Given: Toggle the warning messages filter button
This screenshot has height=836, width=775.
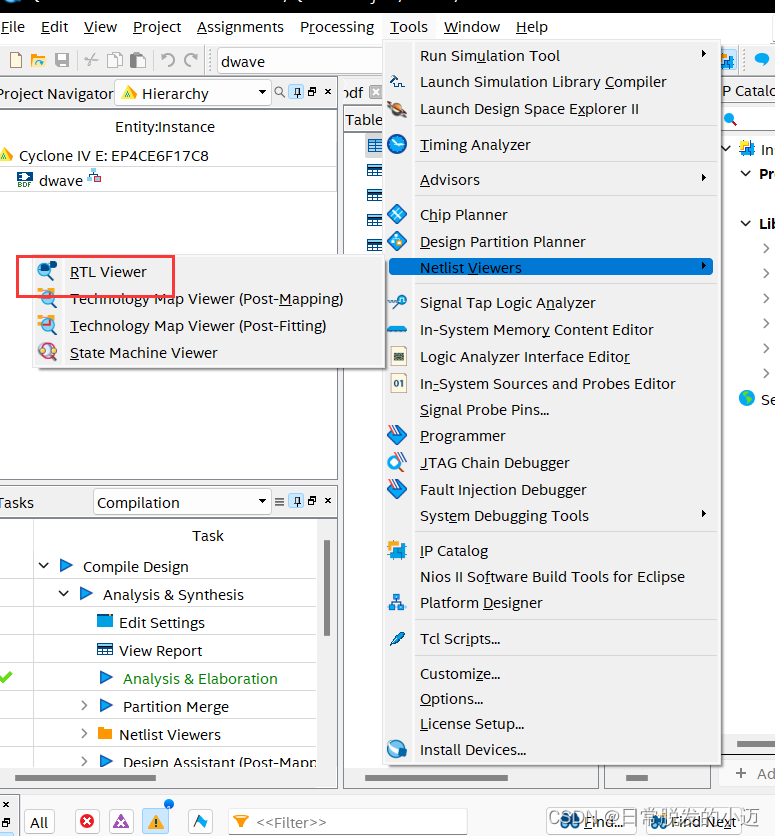Looking at the screenshot, I should tap(156, 822).
